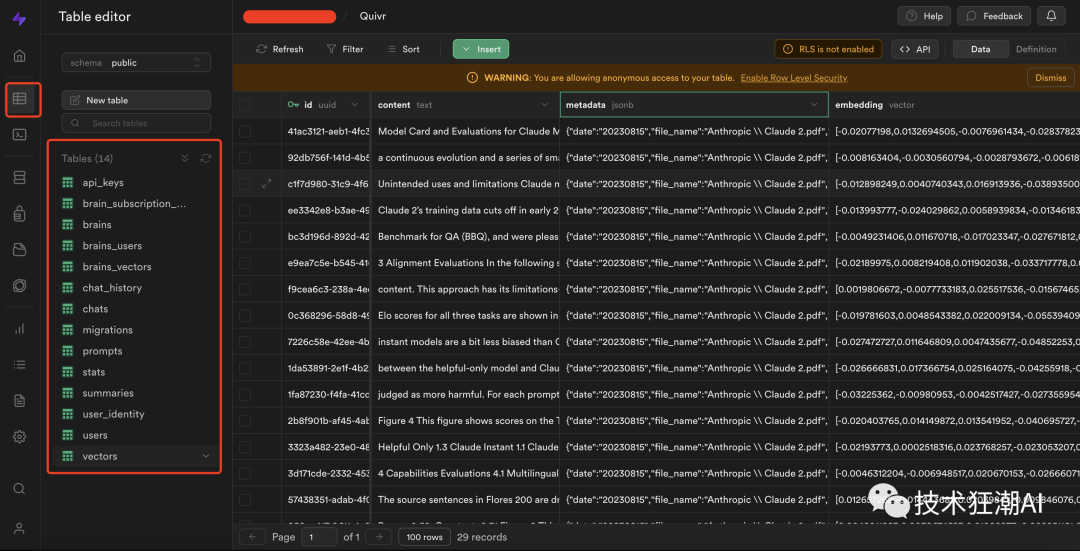This screenshot has height=551, width=1080.
Task: Click RLS is not enabled button
Action: [828, 49]
